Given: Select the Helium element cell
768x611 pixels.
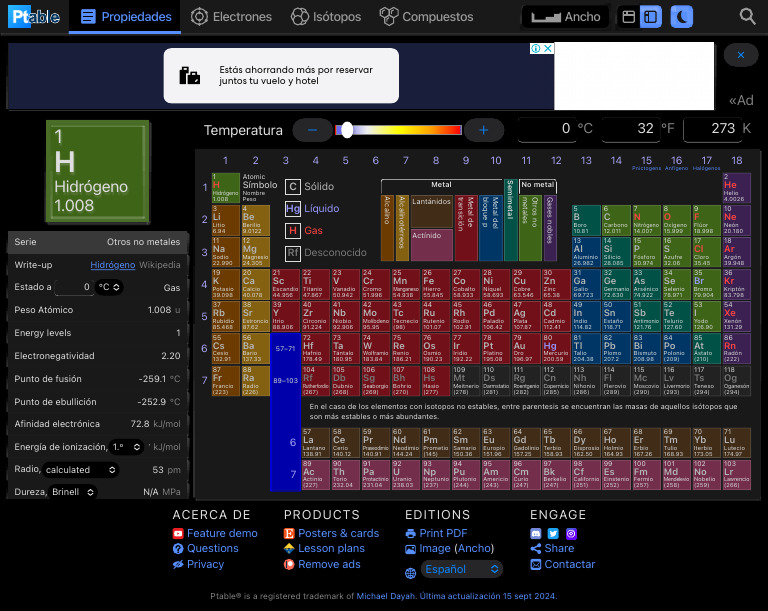Looking at the screenshot, I should coord(737,188).
